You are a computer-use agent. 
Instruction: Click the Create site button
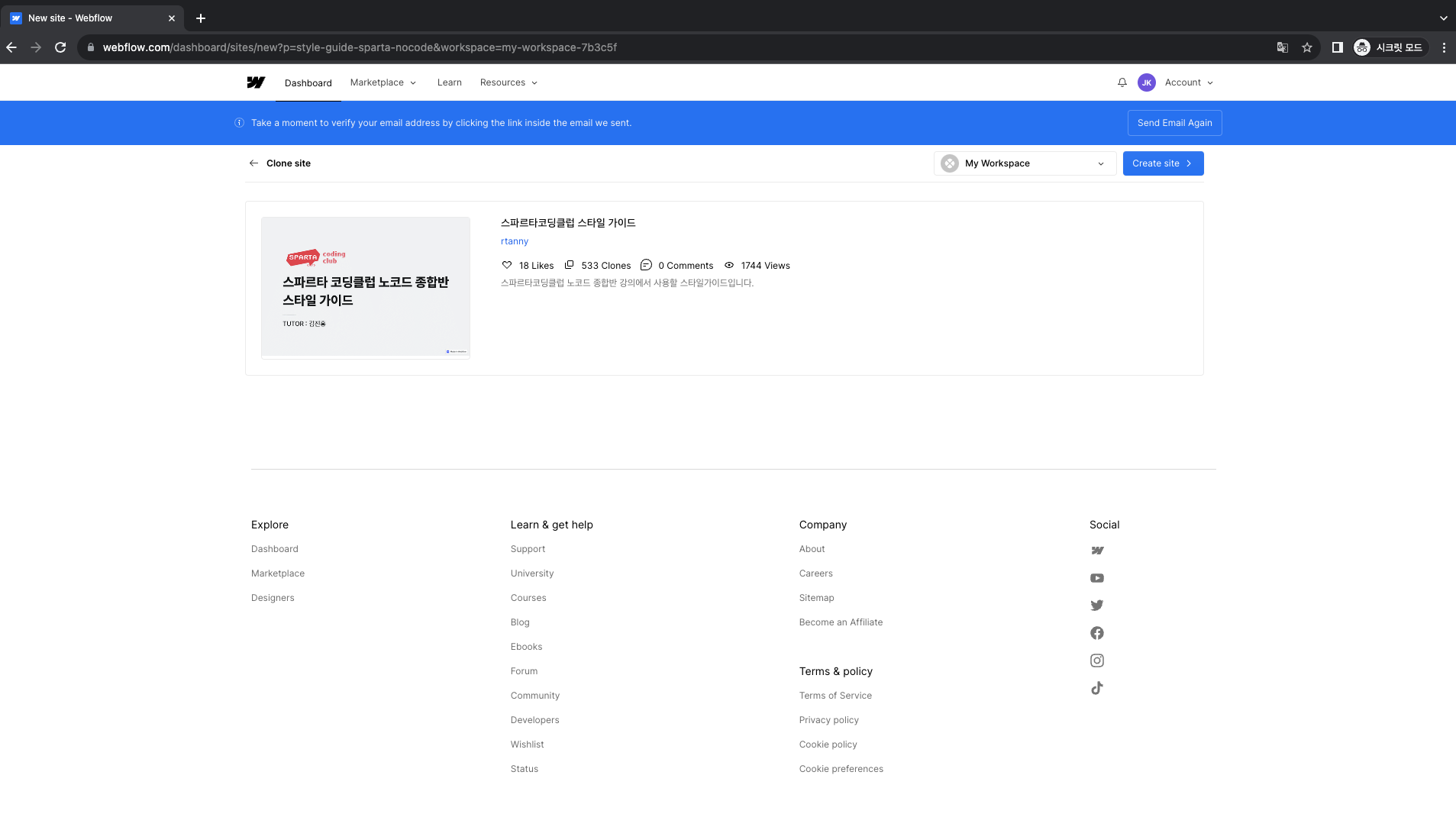(1163, 163)
